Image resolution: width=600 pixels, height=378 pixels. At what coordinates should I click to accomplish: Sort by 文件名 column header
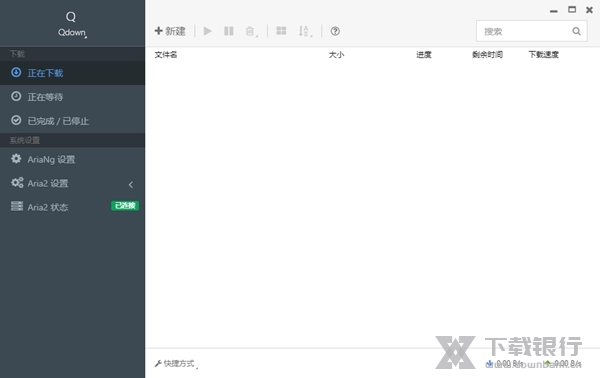click(x=166, y=55)
